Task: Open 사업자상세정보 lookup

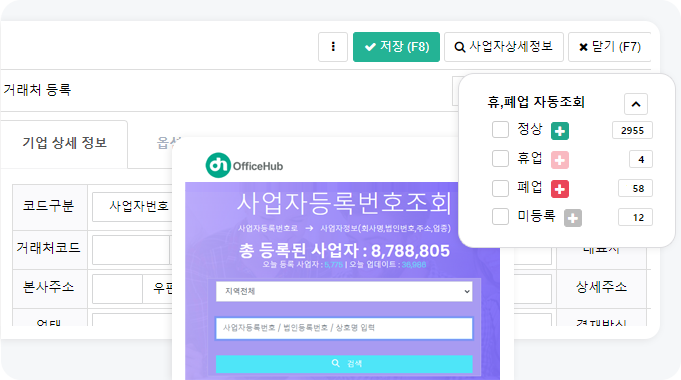Action: tap(504, 47)
